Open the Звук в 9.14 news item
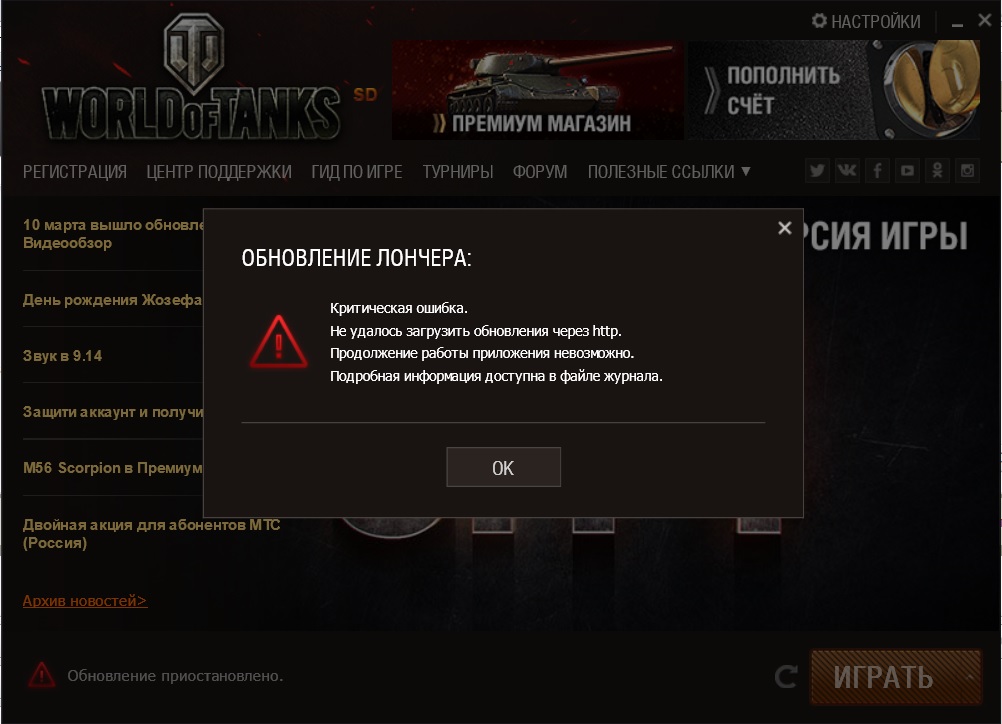 click(x=63, y=356)
